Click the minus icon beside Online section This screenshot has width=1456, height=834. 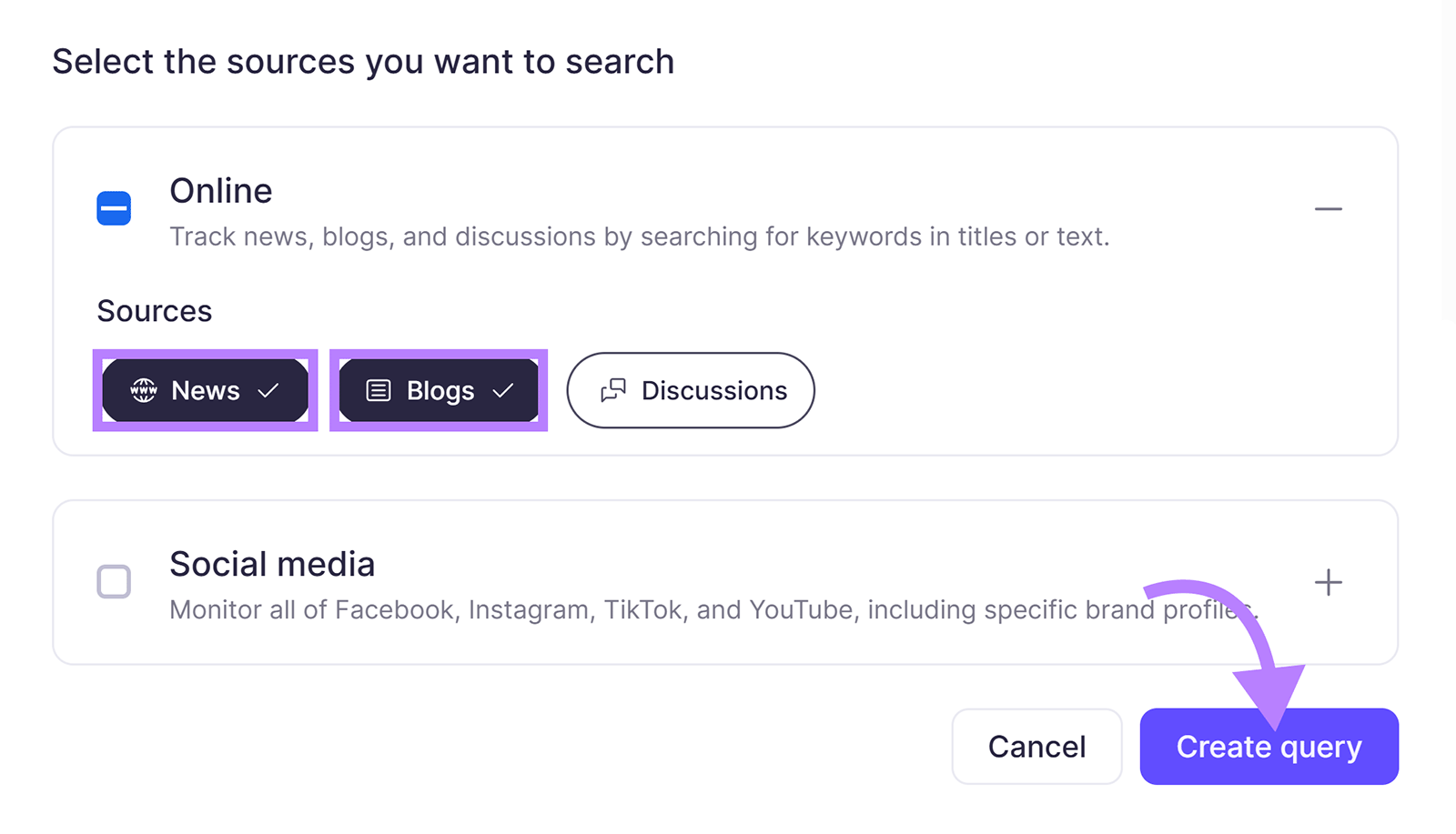point(1329,208)
